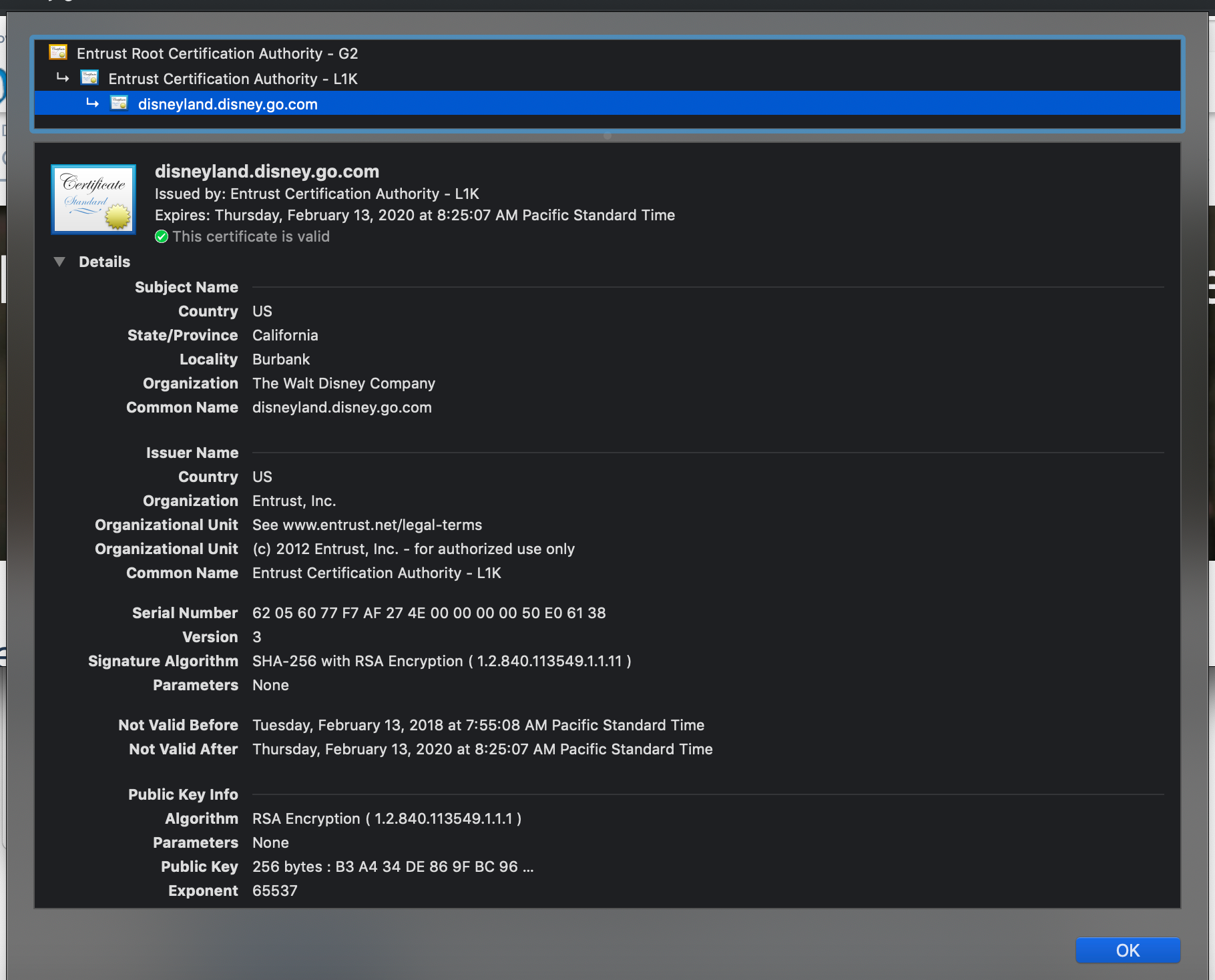This screenshot has height=980, width=1215.
Task: Click the certificate title disneyland.disney.go.com heading
Action: coord(267,172)
